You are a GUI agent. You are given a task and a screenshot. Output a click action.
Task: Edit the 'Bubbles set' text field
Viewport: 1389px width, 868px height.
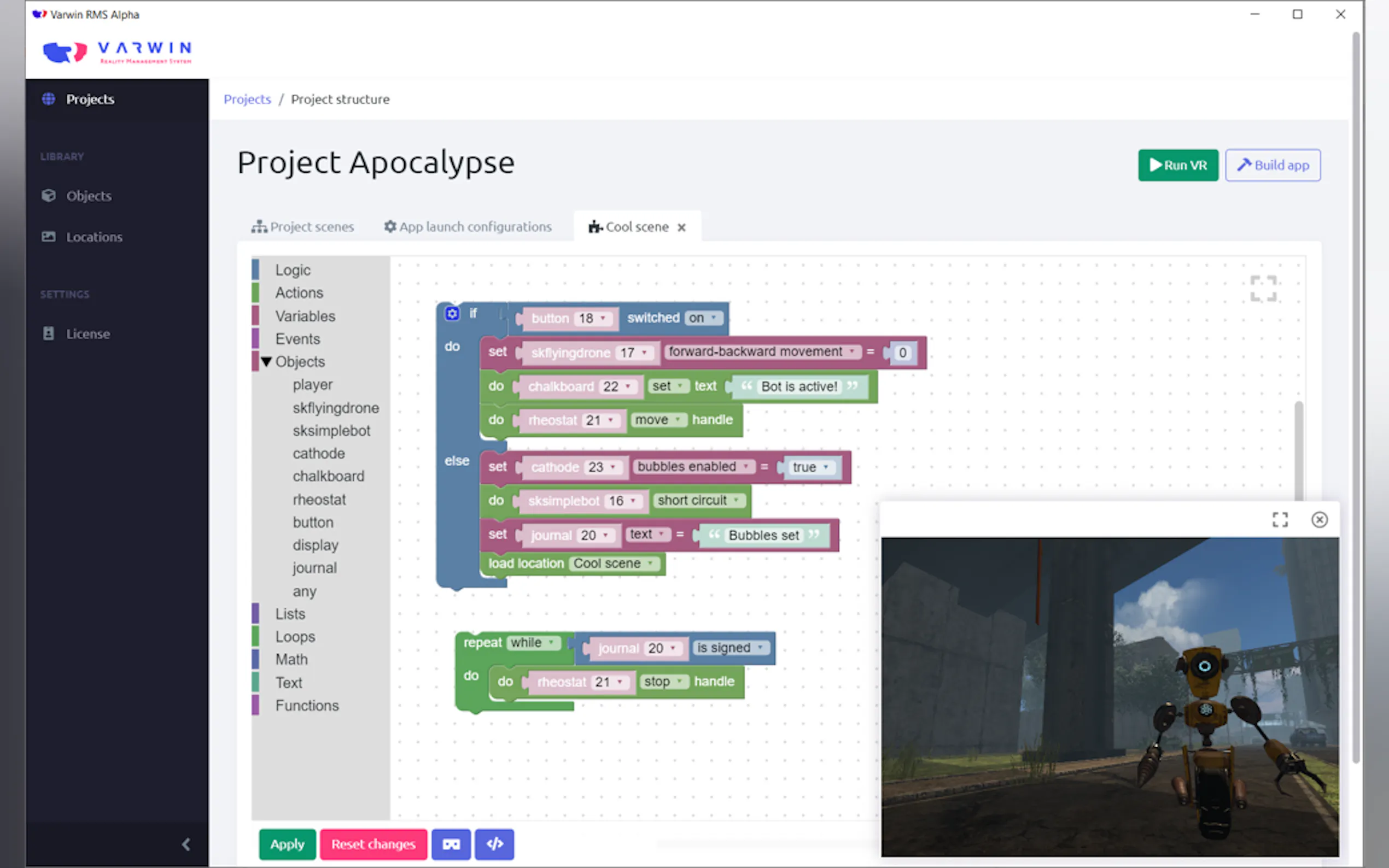764,535
